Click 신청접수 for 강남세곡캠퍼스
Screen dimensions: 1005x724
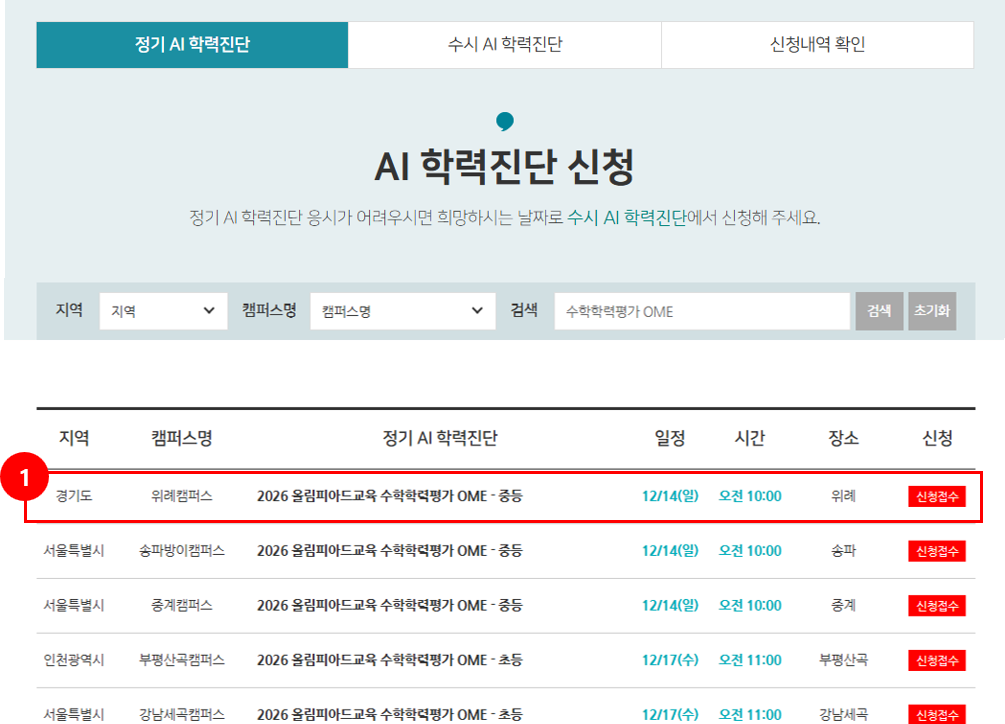[937, 714]
